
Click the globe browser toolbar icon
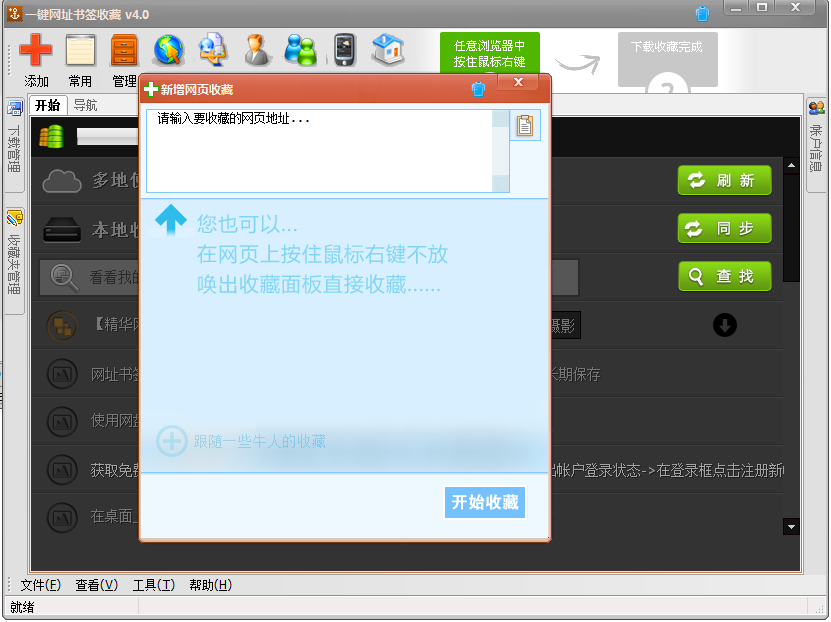tap(169, 49)
